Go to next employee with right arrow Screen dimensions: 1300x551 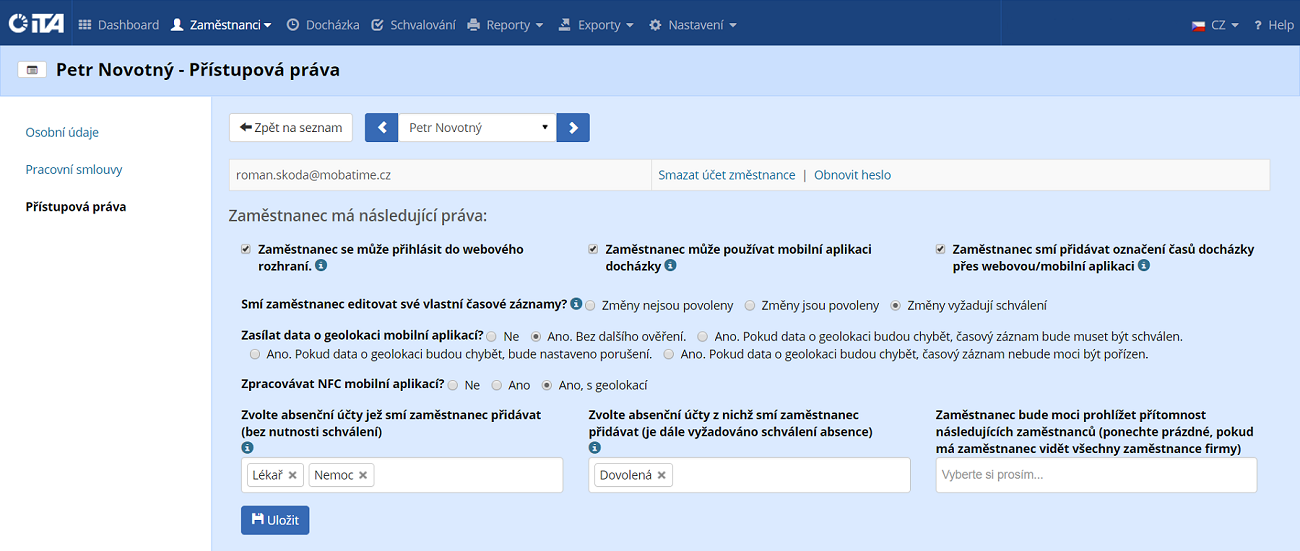click(573, 128)
